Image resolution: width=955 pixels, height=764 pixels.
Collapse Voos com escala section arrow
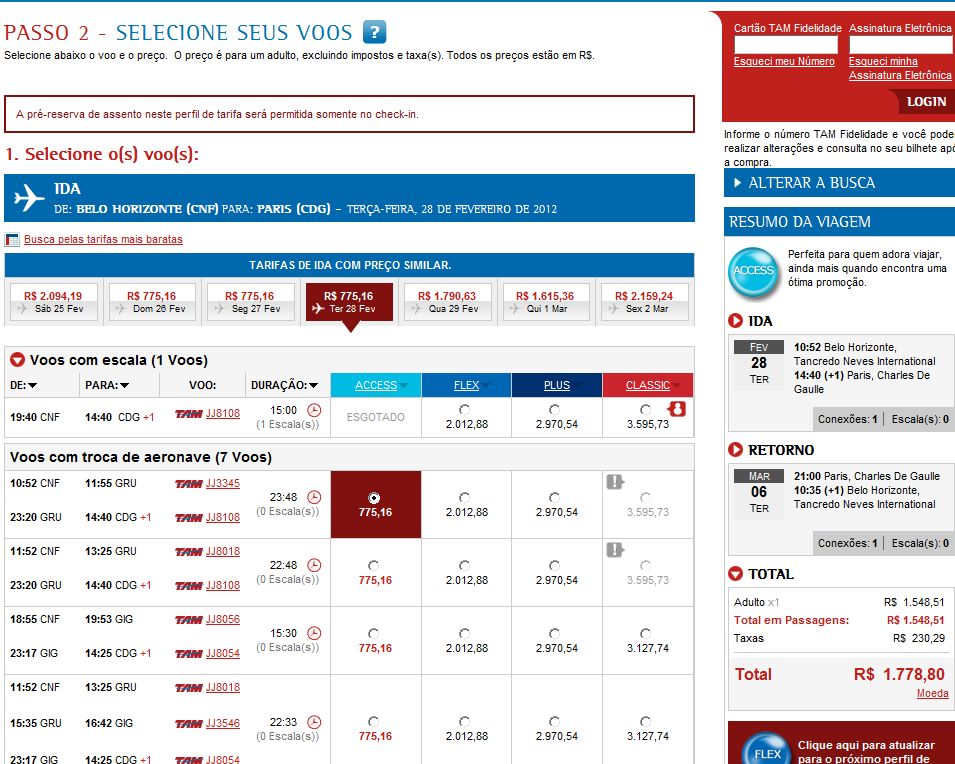[x=17, y=360]
